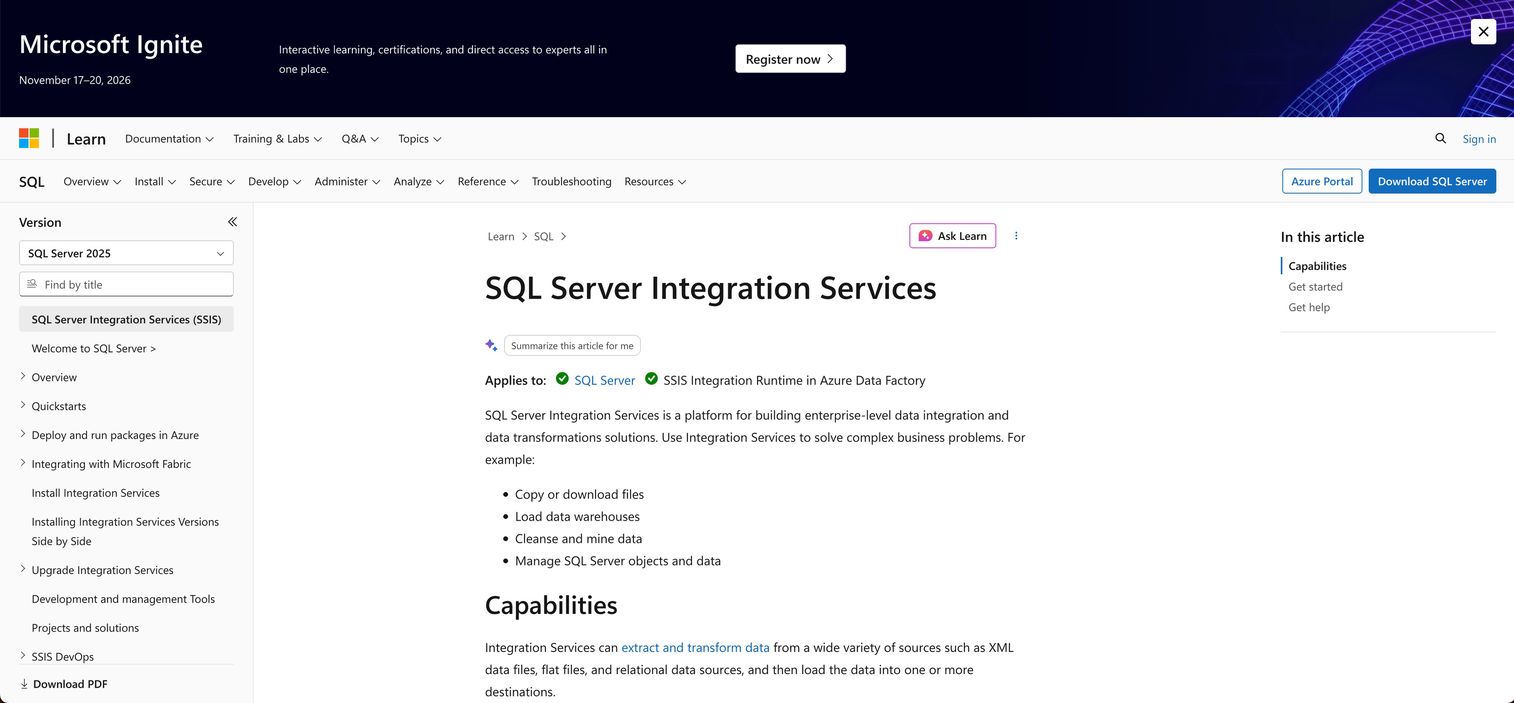This screenshot has height=703, width=1514.
Task: Select Install Integration Services in sidebar
Action: click(96, 493)
